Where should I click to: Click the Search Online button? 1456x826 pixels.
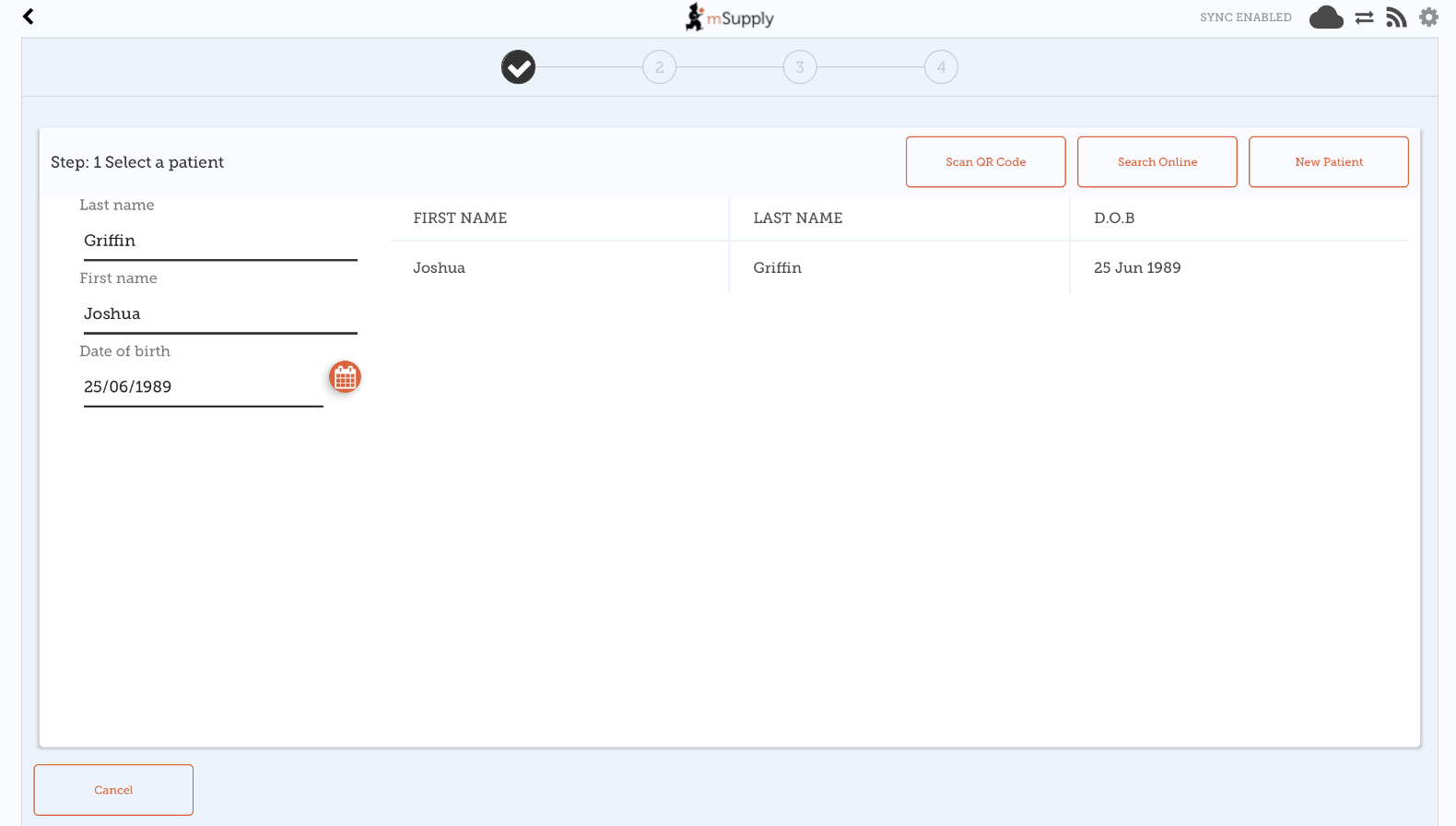click(x=1157, y=162)
